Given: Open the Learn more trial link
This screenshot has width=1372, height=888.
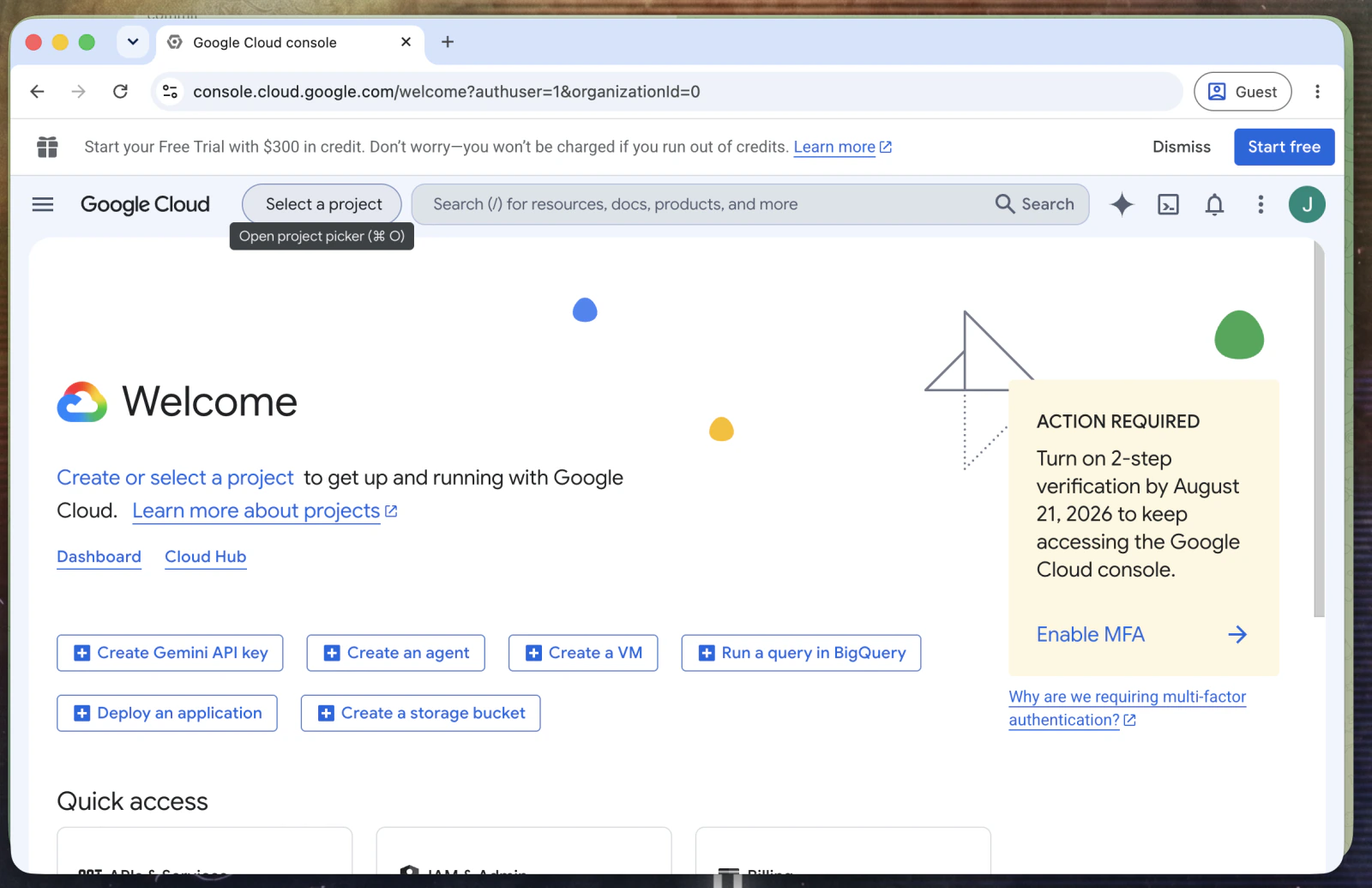Looking at the screenshot, I should coord(843,147).
